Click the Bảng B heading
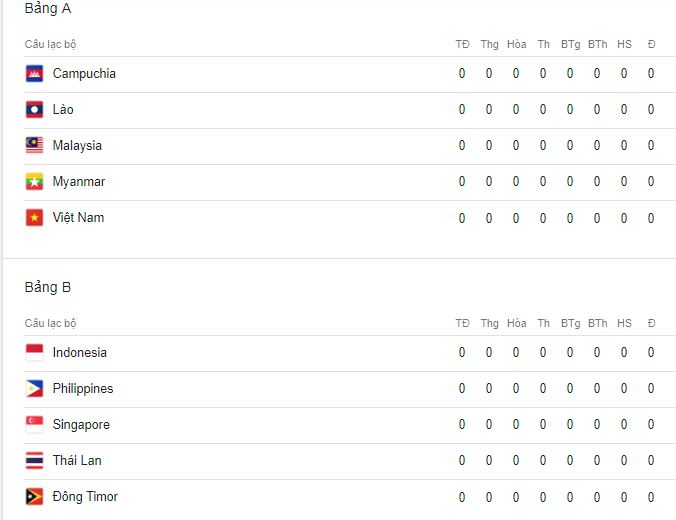The height and width of the screenshot is (520, 676). [48, 287]
